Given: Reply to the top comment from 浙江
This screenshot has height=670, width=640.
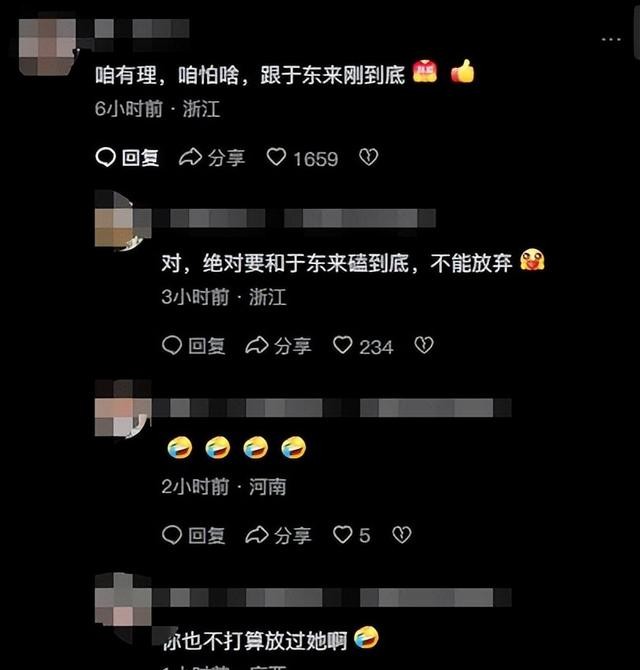Looking at the screenshot, I should pyautogui.click(x=127, y=157).
